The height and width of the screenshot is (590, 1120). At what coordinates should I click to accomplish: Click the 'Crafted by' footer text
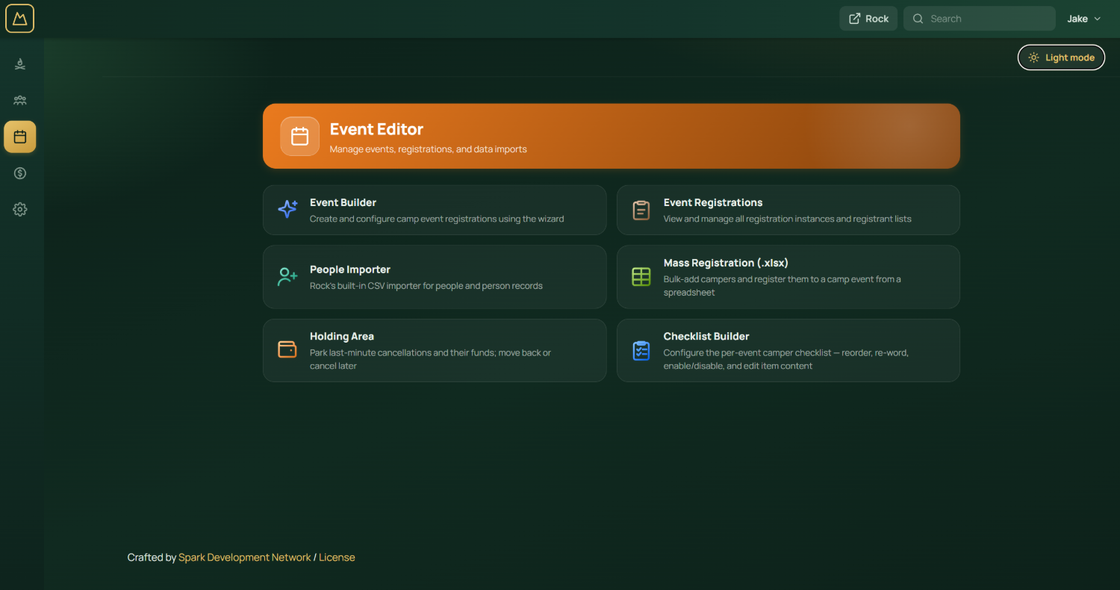(x=151, y=557)
